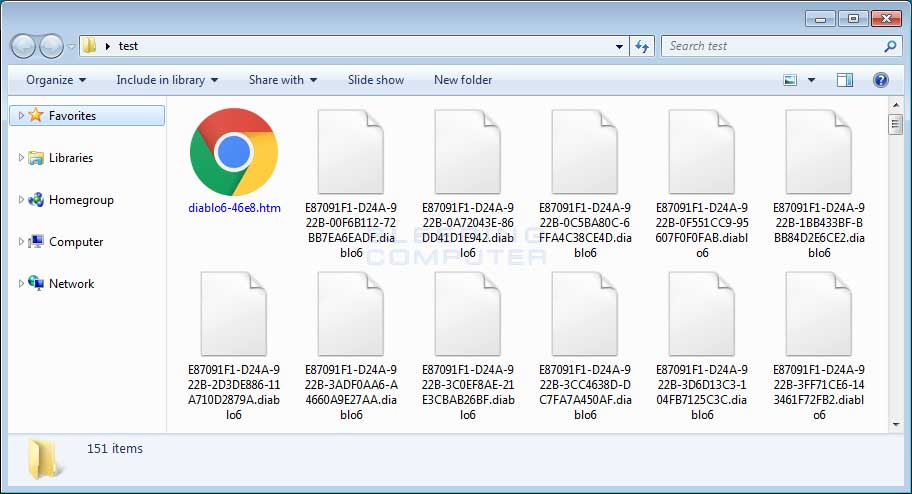Expand the Homegroup tree node
This screenshot has height=494, width=912.
click(21, 200)
